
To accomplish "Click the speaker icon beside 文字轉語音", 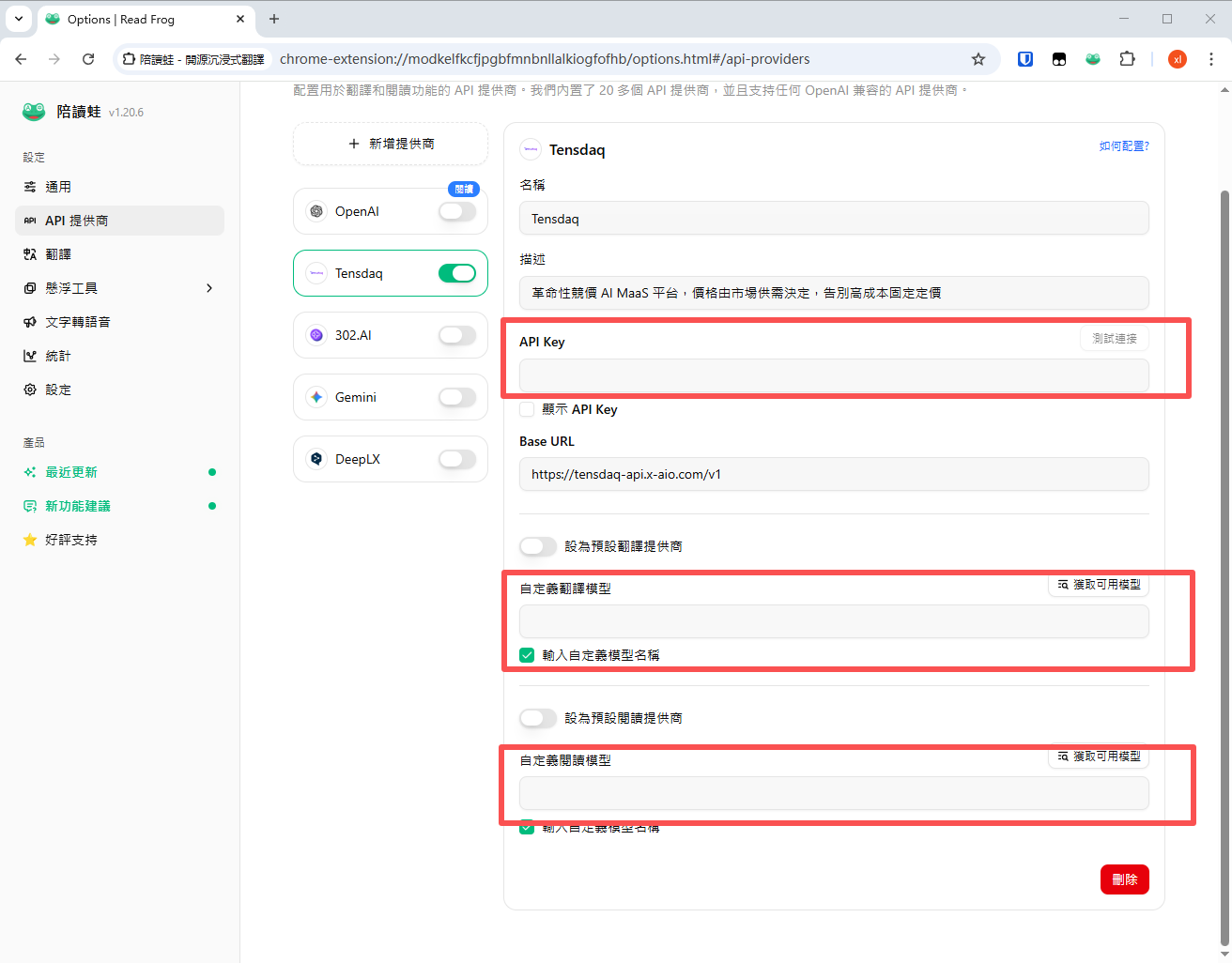I will (30, 322).
